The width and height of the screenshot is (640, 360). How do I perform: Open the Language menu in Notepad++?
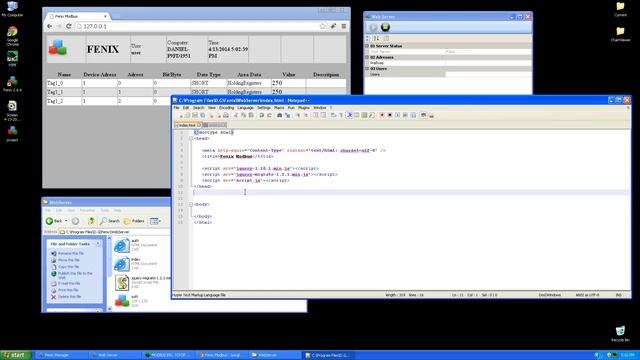245,108
